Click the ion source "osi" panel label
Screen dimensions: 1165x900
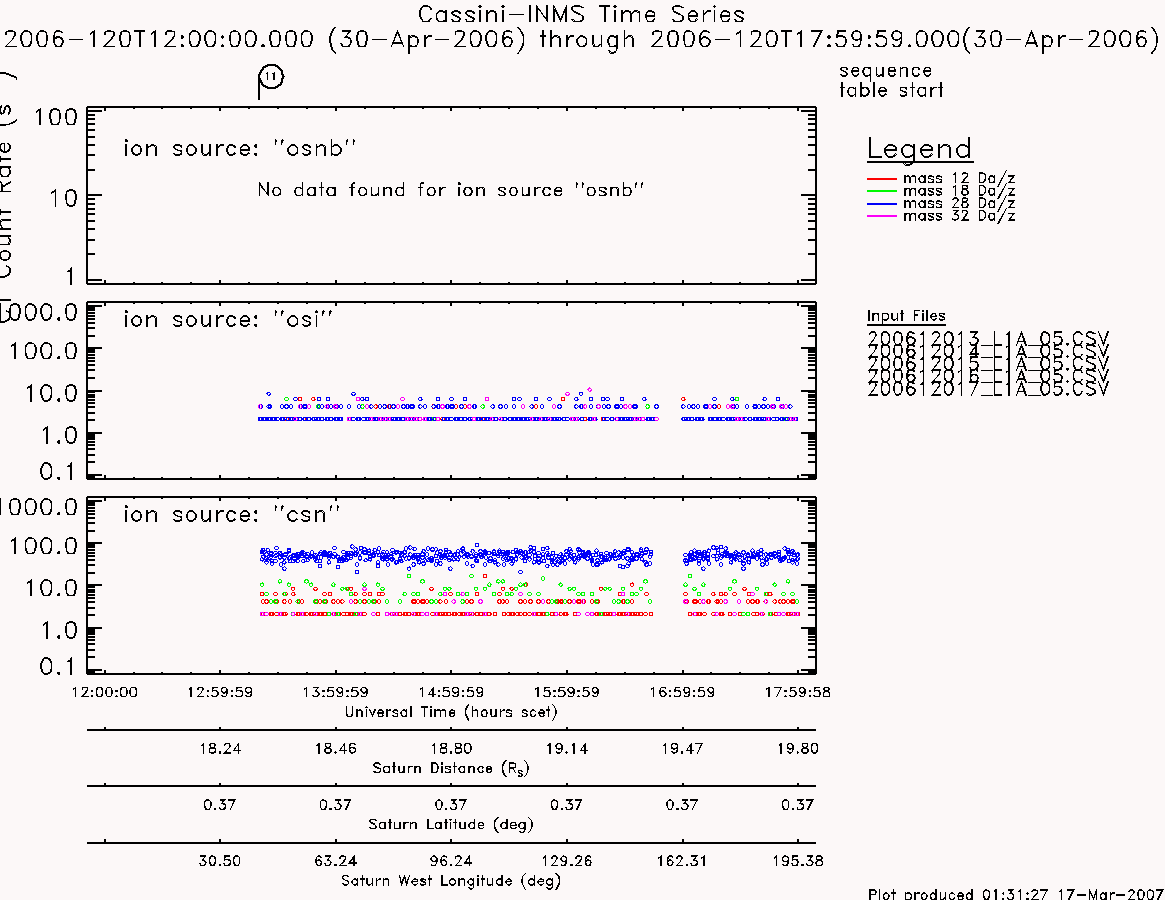point(228,320)
